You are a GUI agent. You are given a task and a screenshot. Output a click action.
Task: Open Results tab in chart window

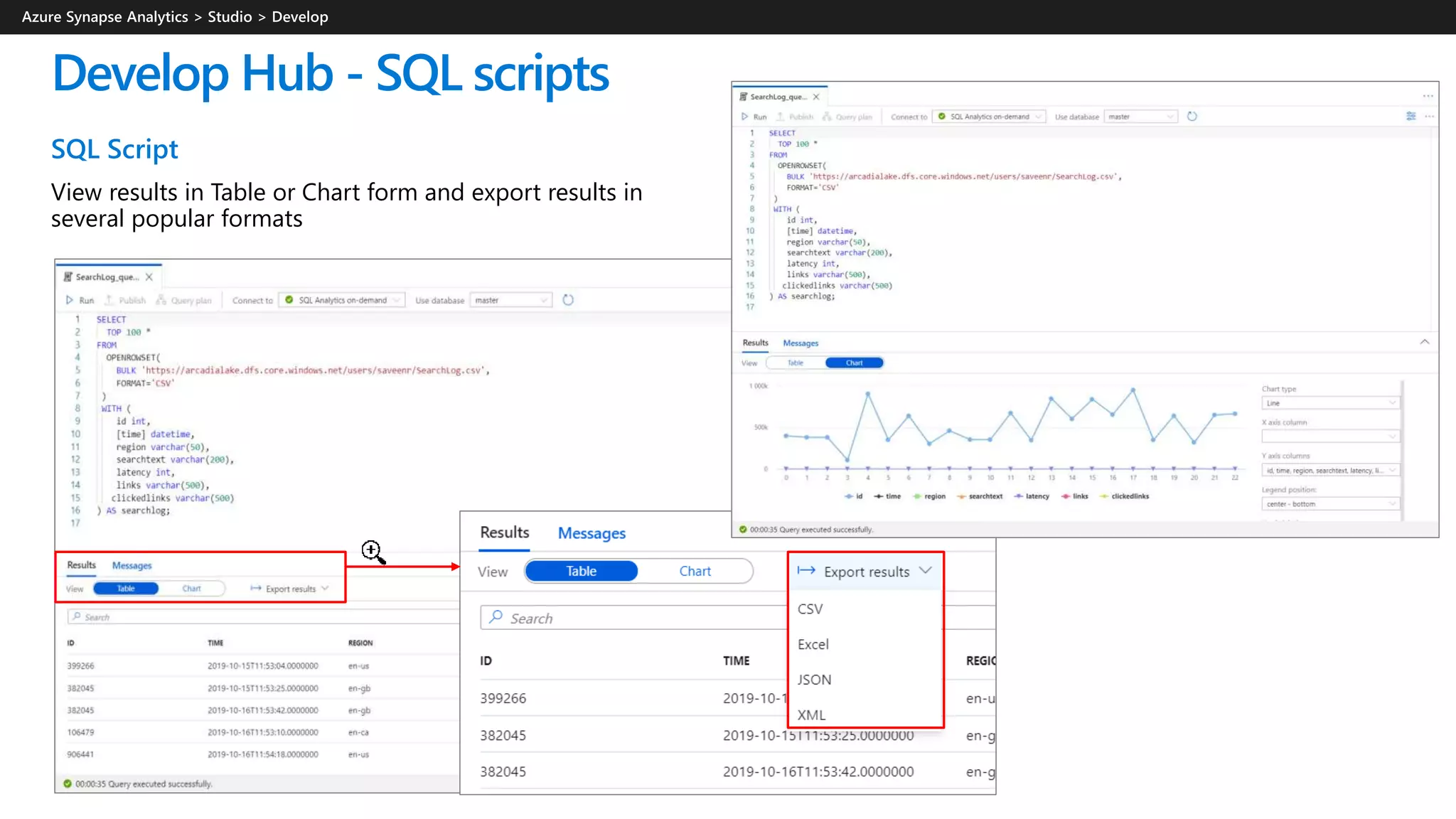[755, 343]
